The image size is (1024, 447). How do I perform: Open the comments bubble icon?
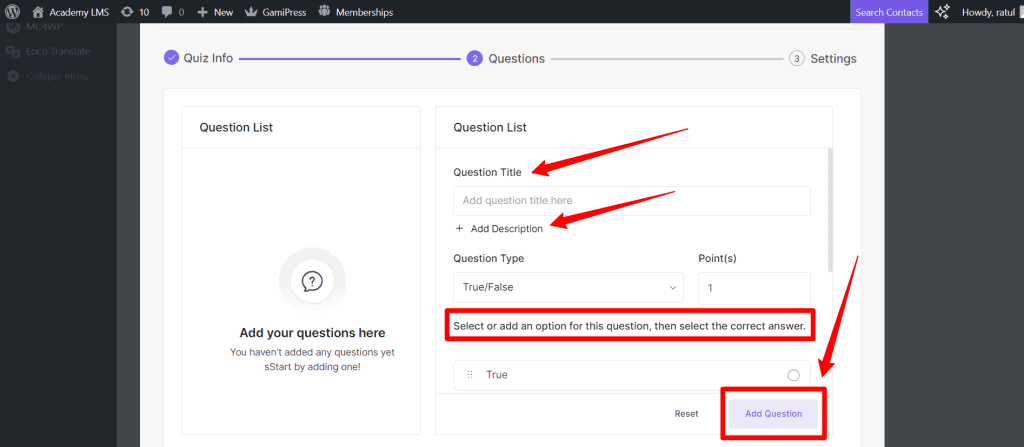[x=167, y=12]
